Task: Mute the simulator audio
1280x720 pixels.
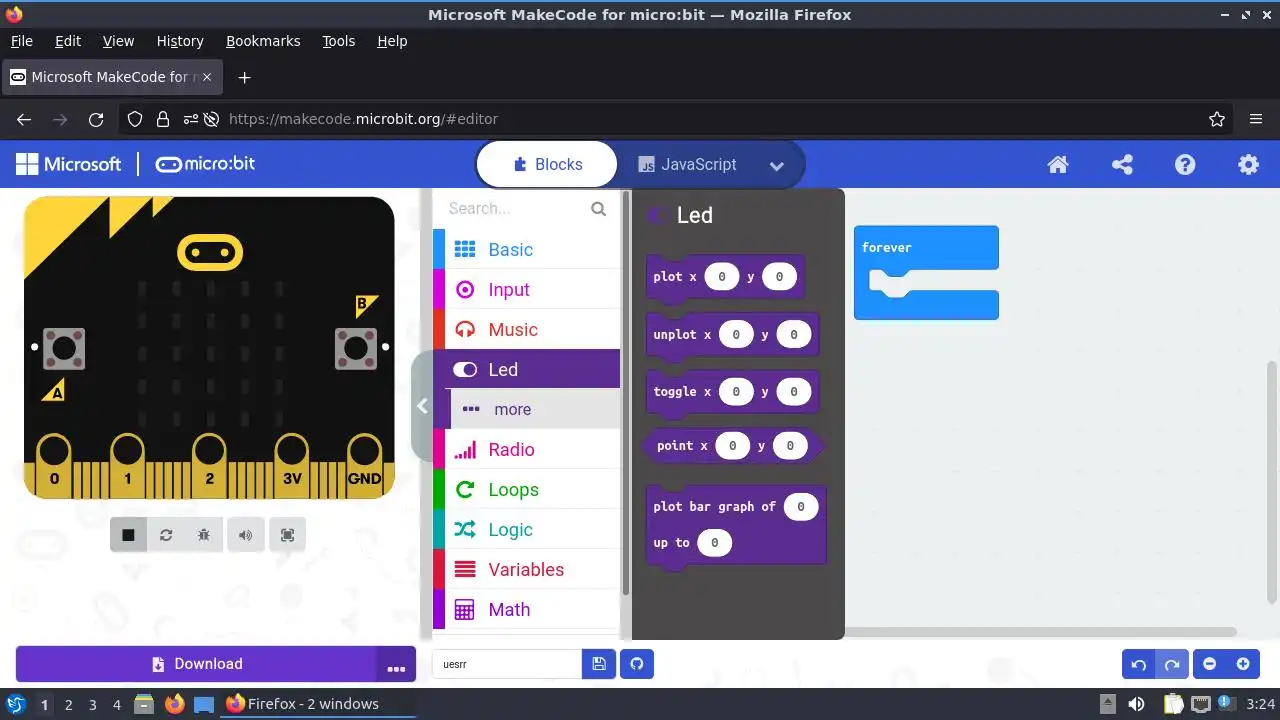Action: click(x=246, y=535)
